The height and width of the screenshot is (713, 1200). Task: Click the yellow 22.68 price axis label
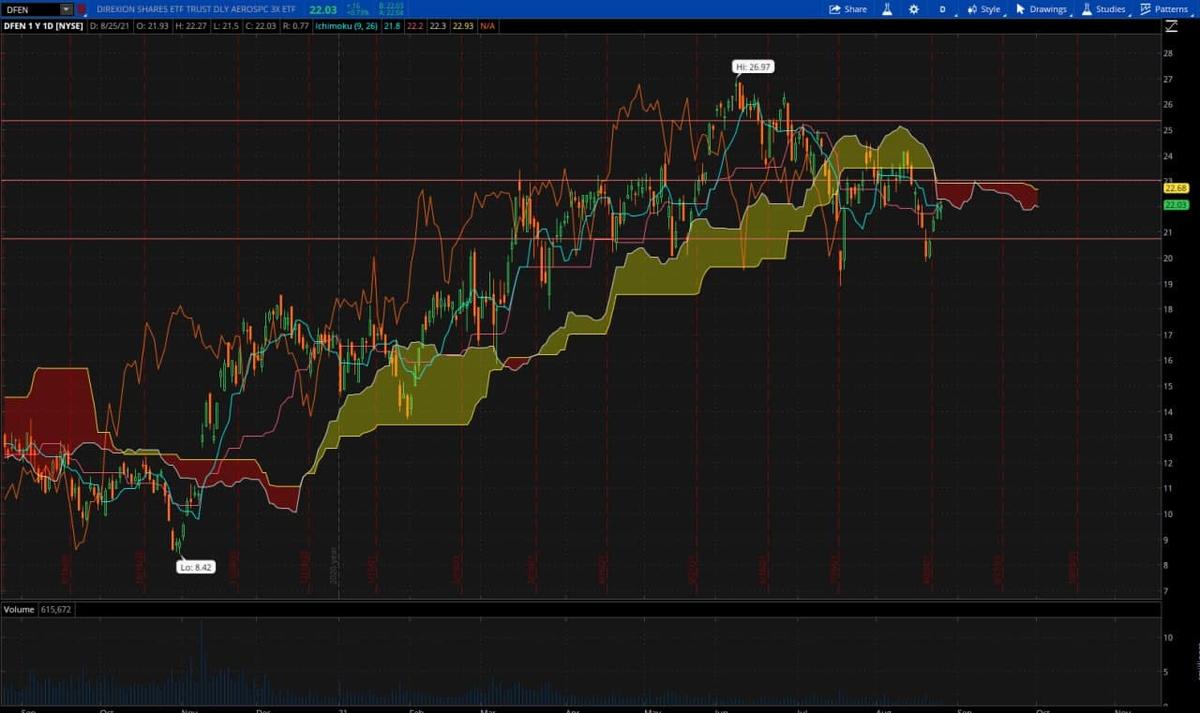click(x=1175, y=187)
